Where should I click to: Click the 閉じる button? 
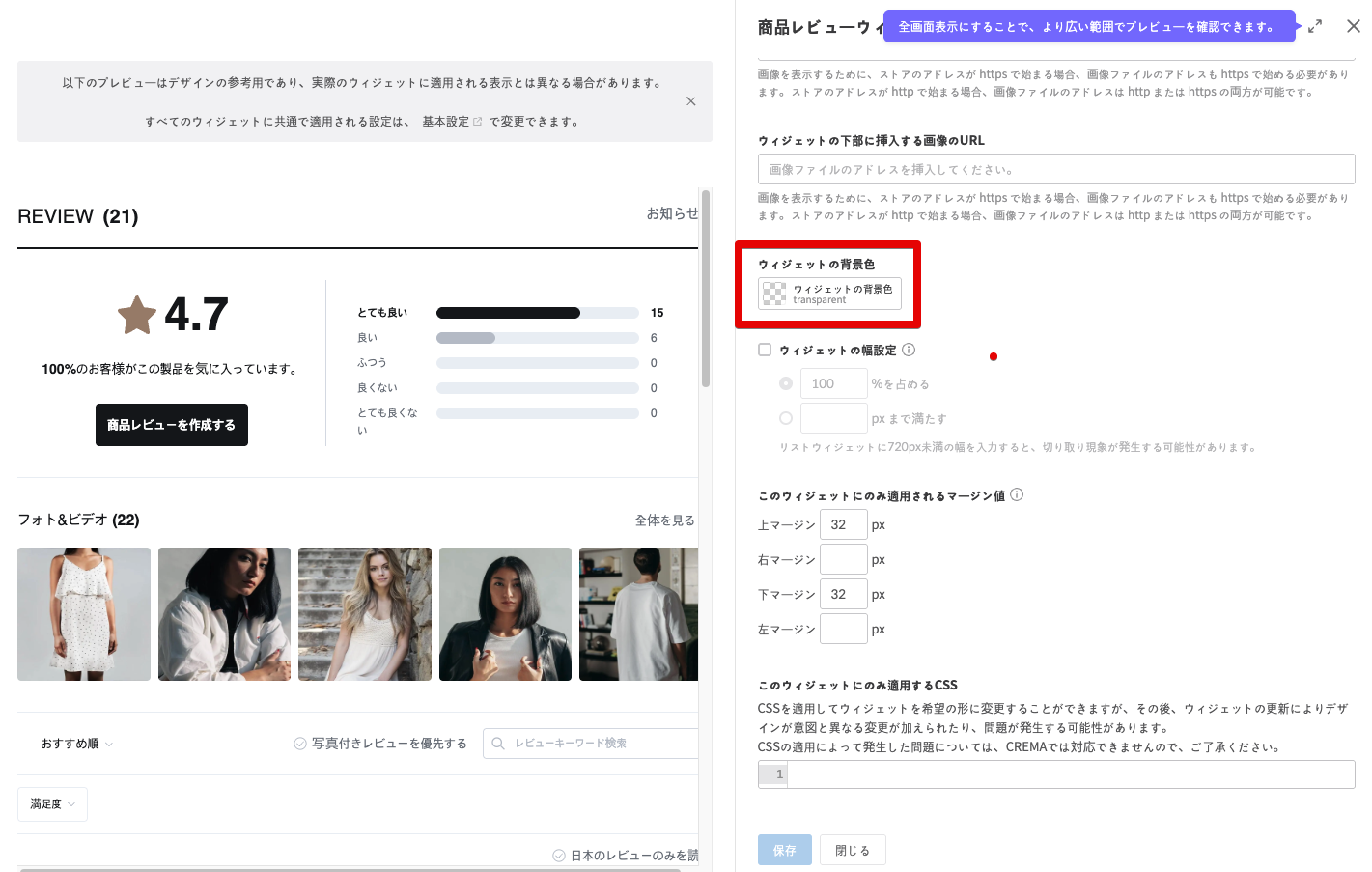(853, 850)
